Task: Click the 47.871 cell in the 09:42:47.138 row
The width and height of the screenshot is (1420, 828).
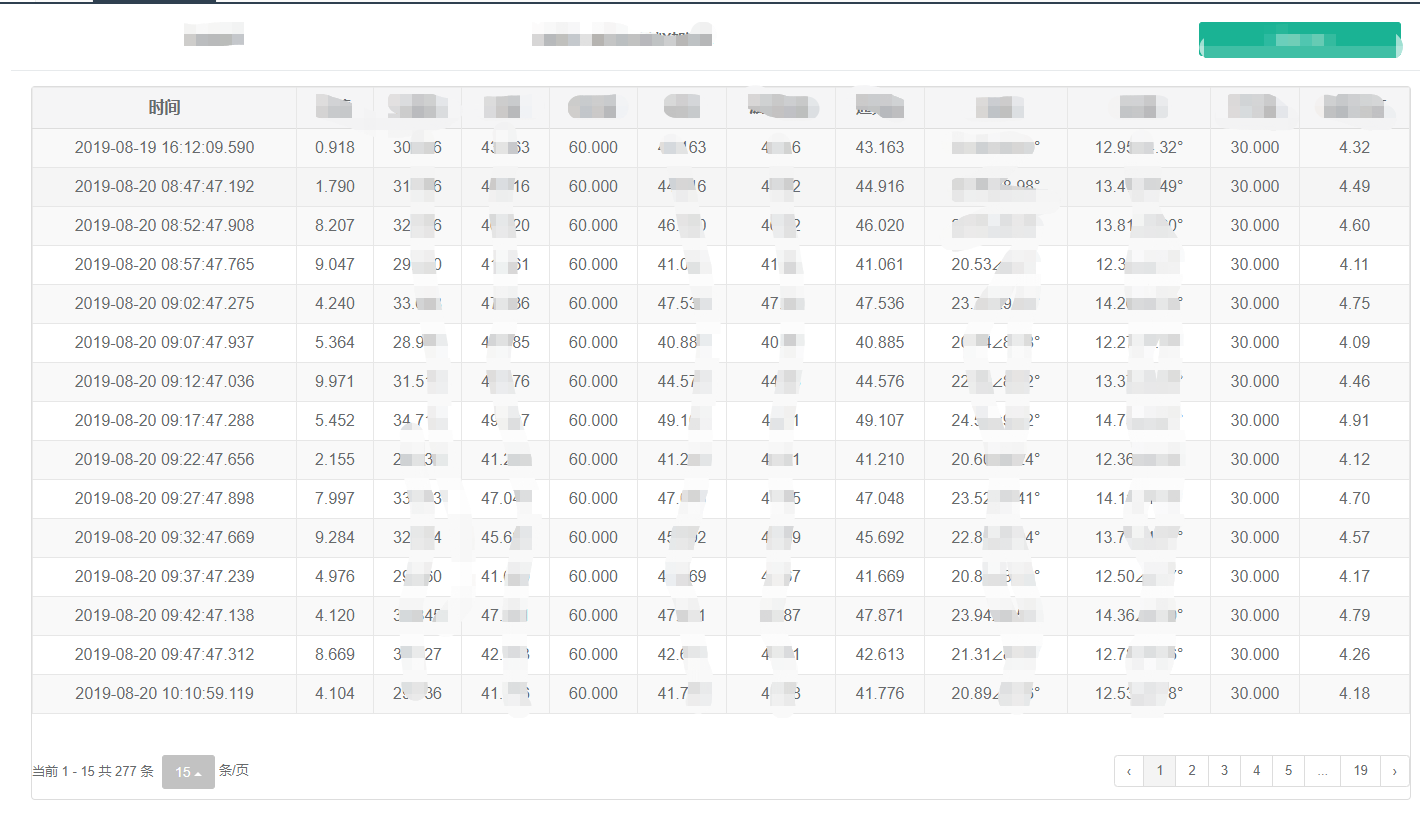Action: point(880,615)
